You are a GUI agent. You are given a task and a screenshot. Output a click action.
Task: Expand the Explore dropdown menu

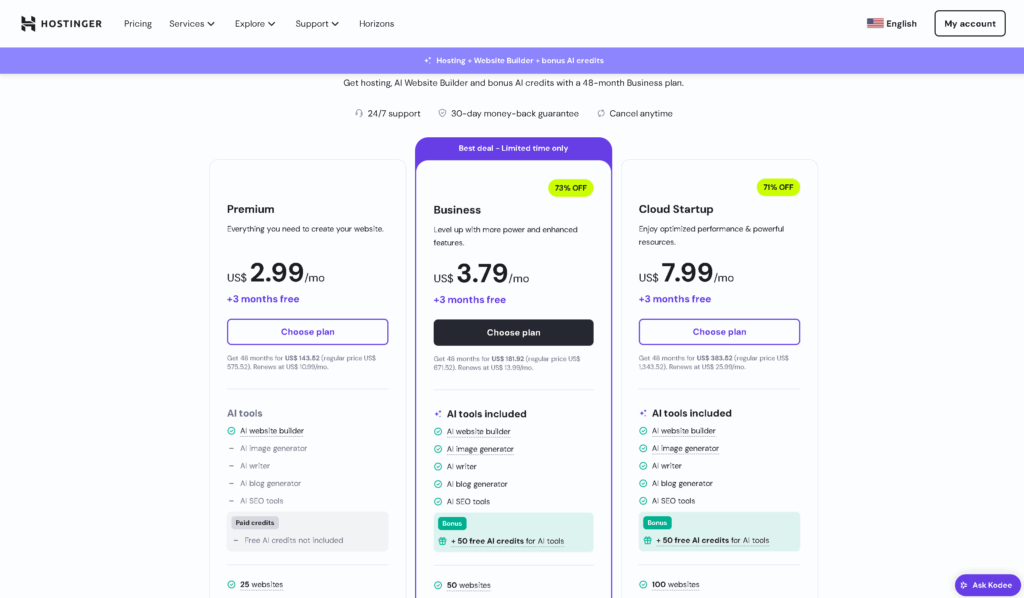(255, 24)
